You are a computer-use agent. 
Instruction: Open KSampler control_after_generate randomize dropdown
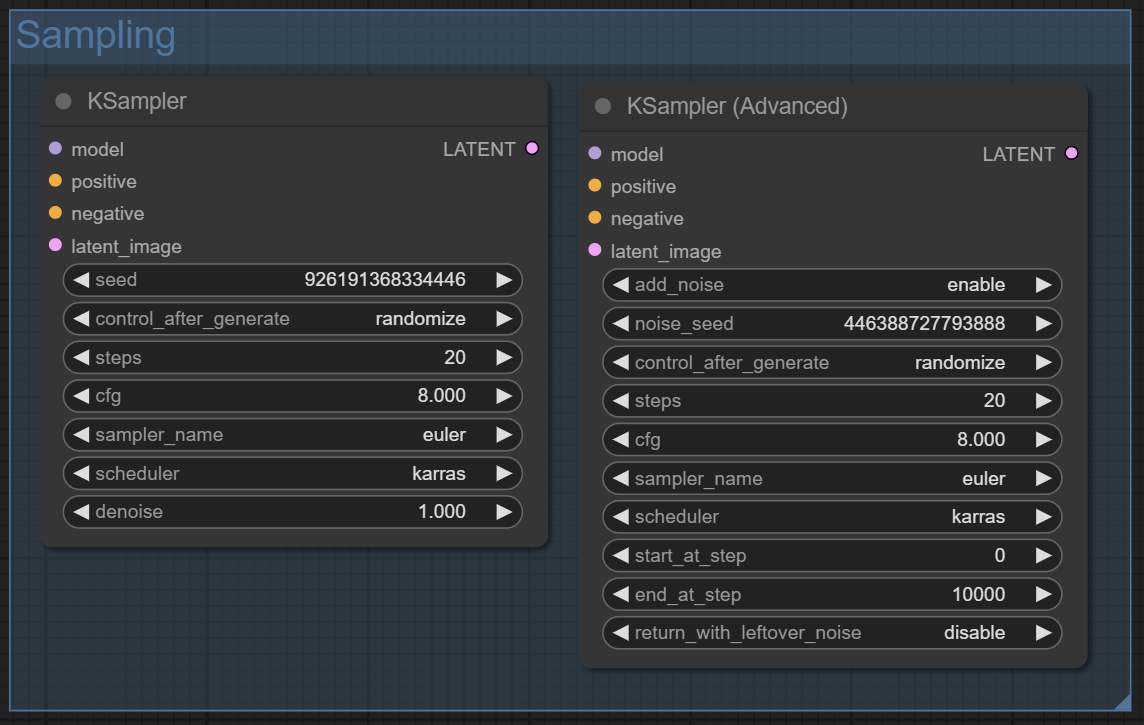pyautogui.click(x=293, y=319)
